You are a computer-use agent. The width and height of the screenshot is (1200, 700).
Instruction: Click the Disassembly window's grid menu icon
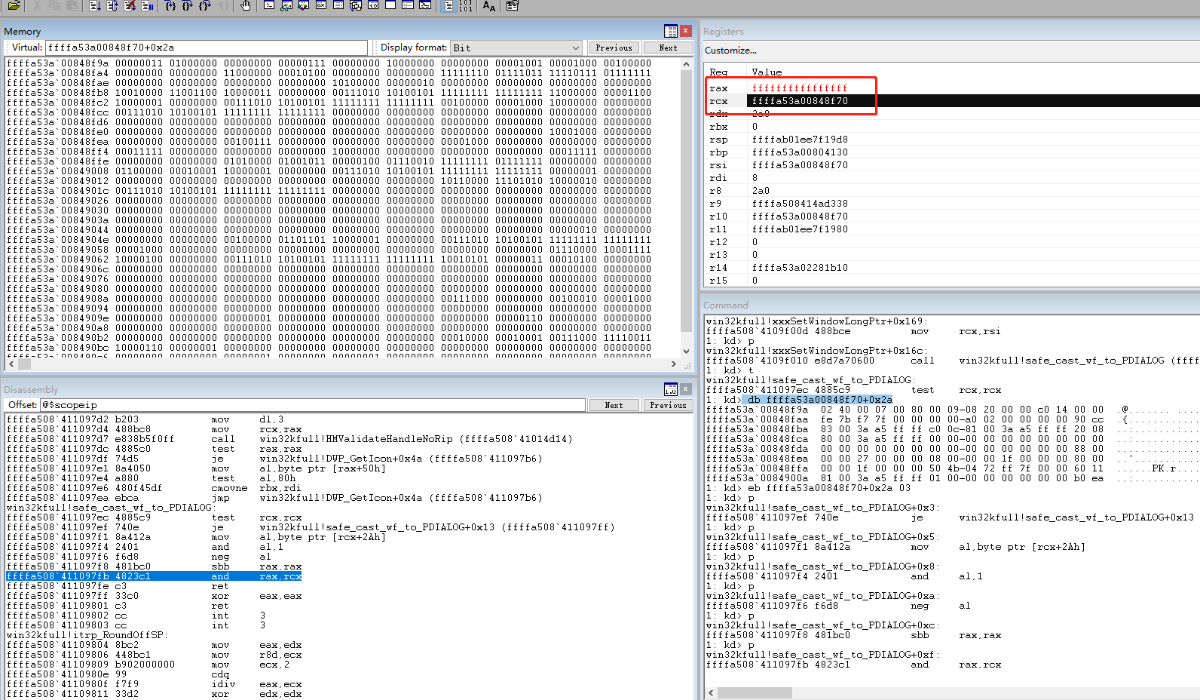(x=672, y=389)
